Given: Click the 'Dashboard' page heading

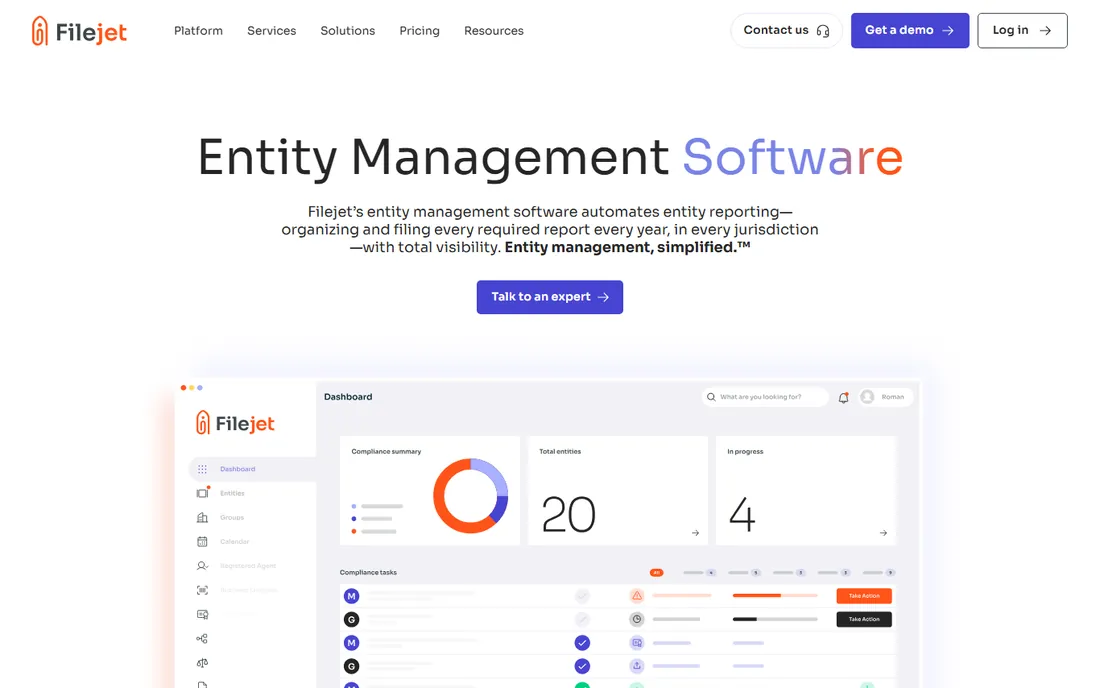Looking at the screenshot, I should 348,397.
